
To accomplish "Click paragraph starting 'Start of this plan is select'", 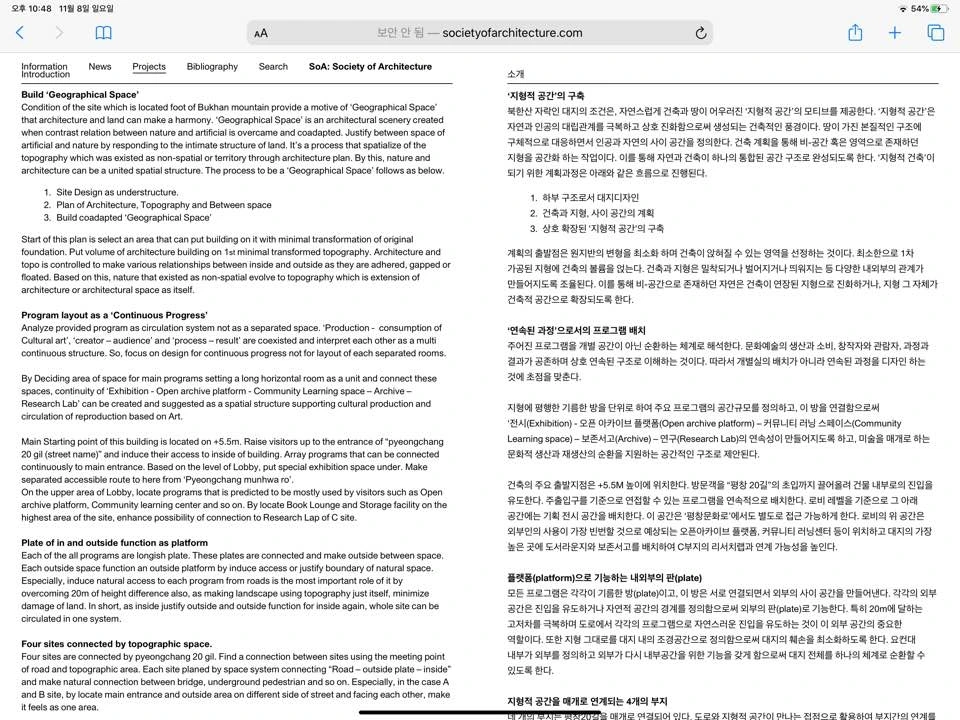I will pyautogui.click(x=236, y=264).
